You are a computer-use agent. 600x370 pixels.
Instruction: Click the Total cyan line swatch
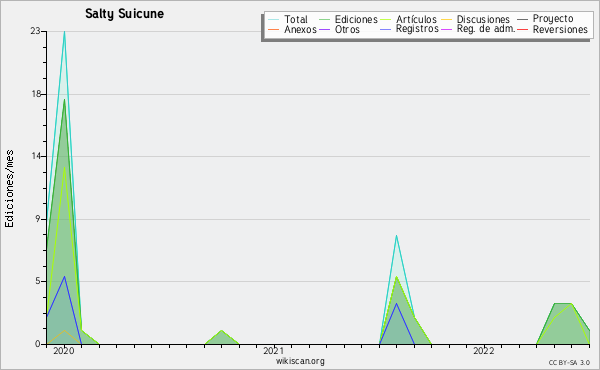click(273, 20)
